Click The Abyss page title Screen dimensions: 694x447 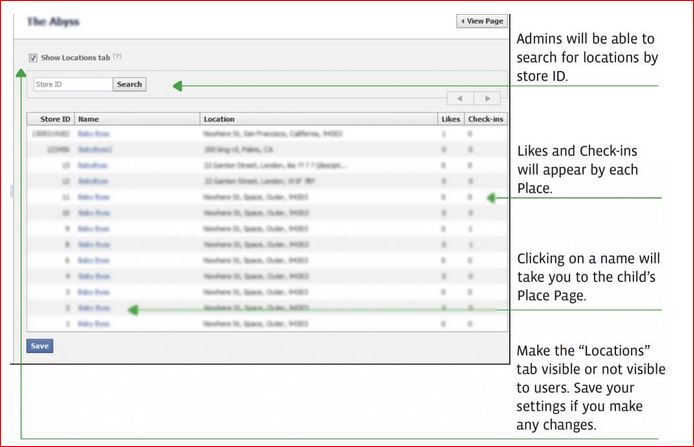point(53,21)
